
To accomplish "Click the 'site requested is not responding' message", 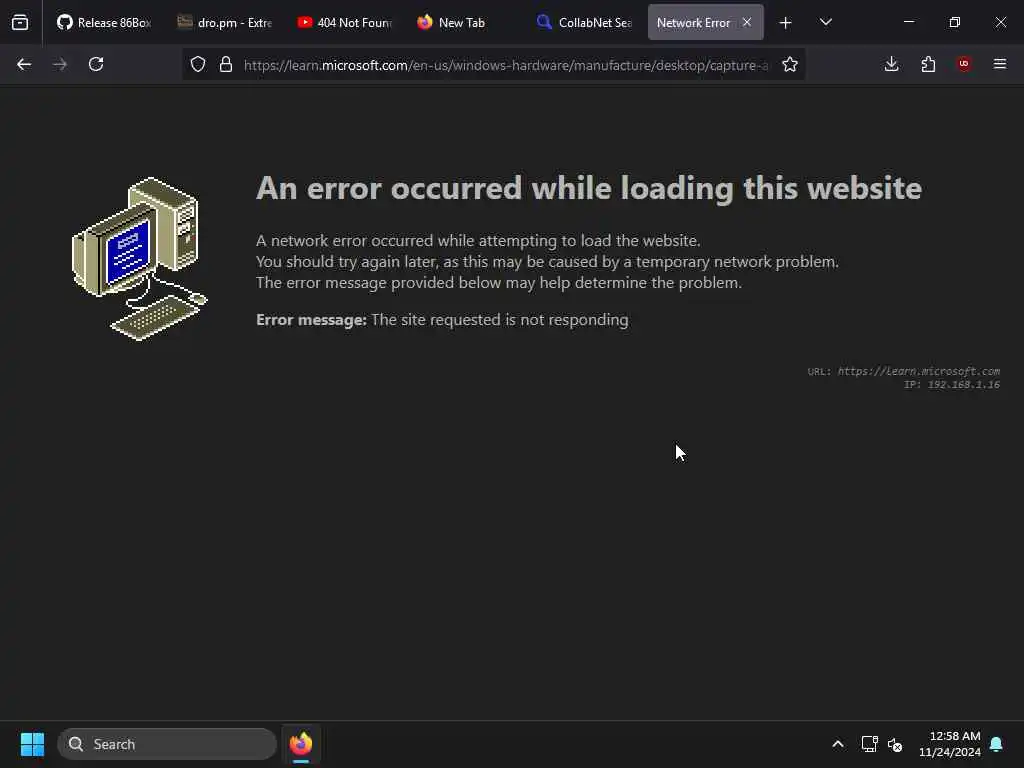I will (x=500, y=319).
